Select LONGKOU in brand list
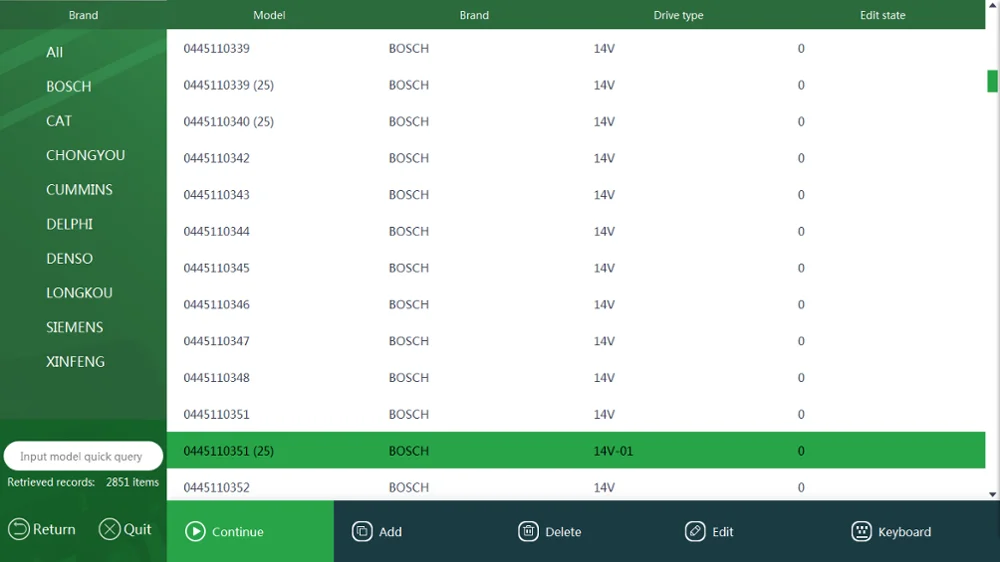Viewport: 1000px width, 562px height. click(x=79, y=293)
